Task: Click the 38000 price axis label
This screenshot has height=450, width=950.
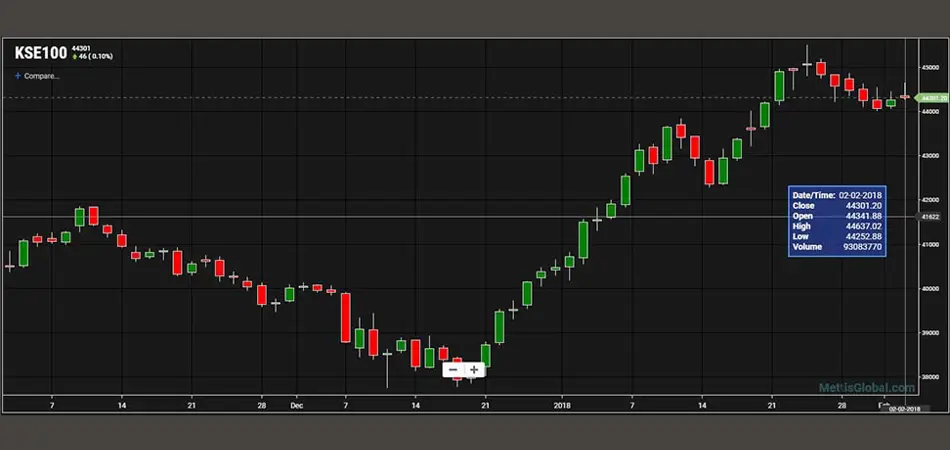Action: click(930, 377)
